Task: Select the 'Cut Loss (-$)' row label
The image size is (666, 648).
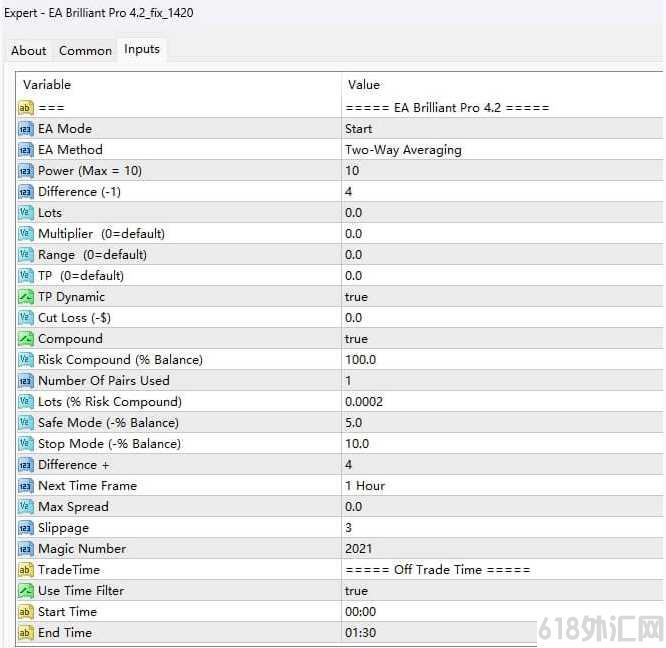Action: [74, 318]
